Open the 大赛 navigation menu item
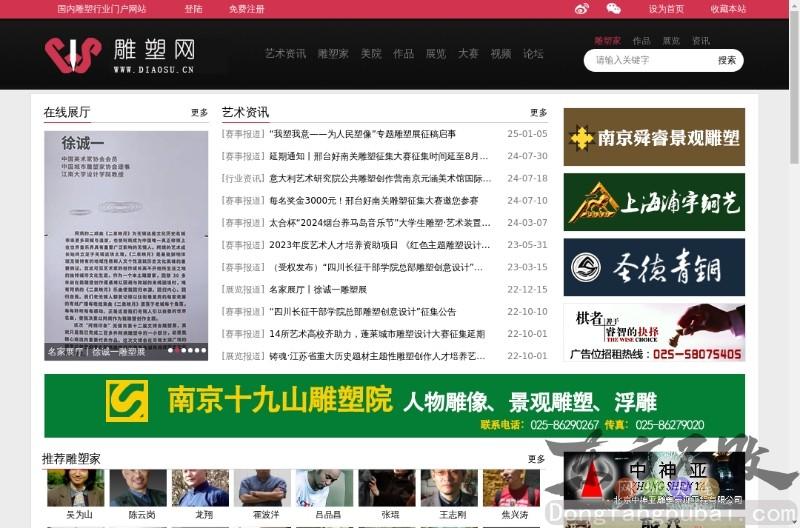The image size is (800, 528). (468, 54)
